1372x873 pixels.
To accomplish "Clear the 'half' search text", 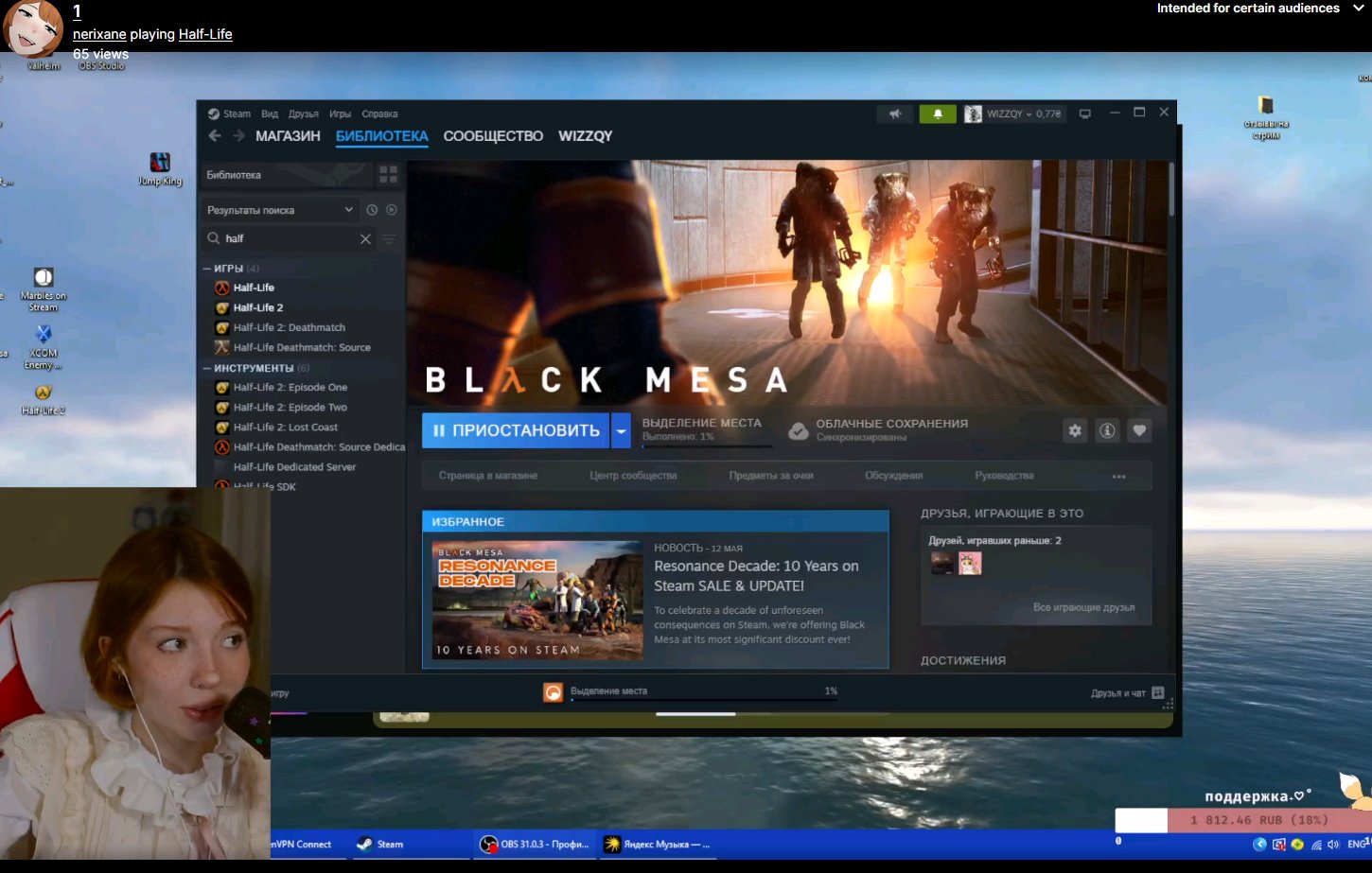I will click(x=365, y=239).
